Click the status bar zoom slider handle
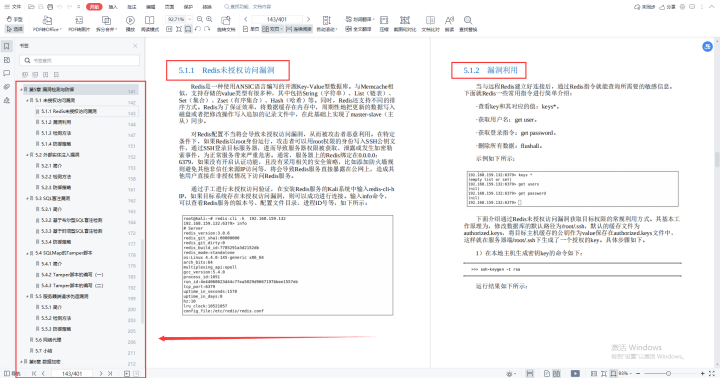The width and height of the screenshot is (720, 378). point(668,374)
